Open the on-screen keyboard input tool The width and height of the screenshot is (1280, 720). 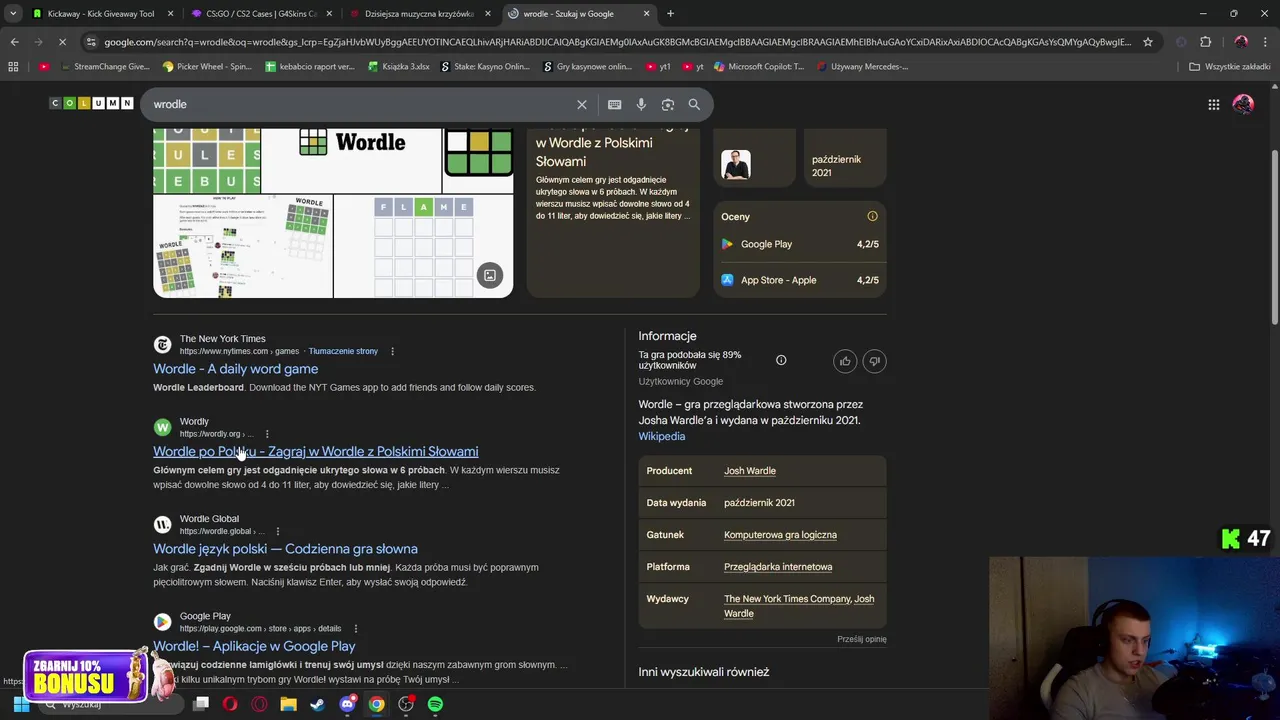click(x=614, y=104)
